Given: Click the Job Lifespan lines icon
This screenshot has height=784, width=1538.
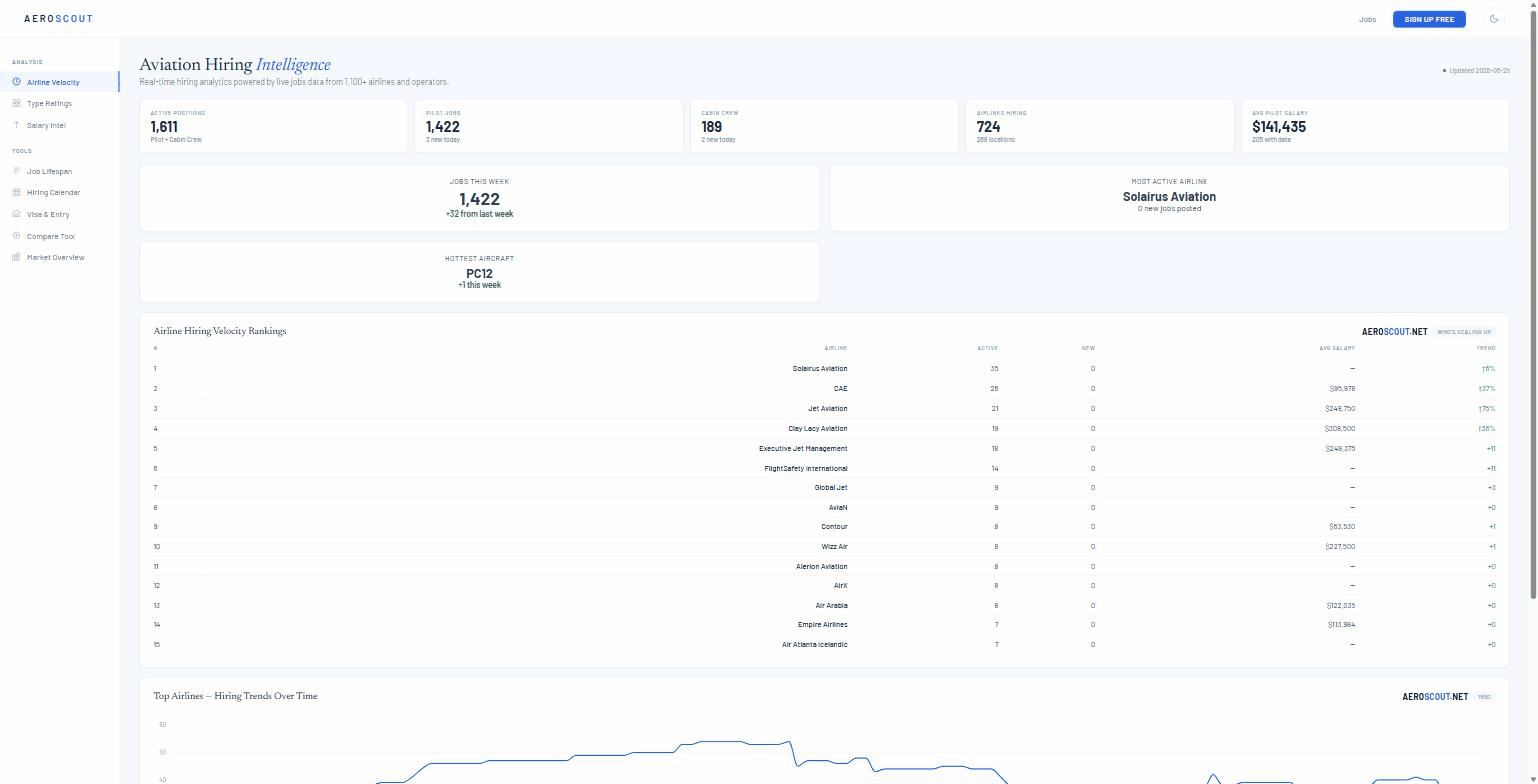Looking at the screenshot, I should point(16,171).
